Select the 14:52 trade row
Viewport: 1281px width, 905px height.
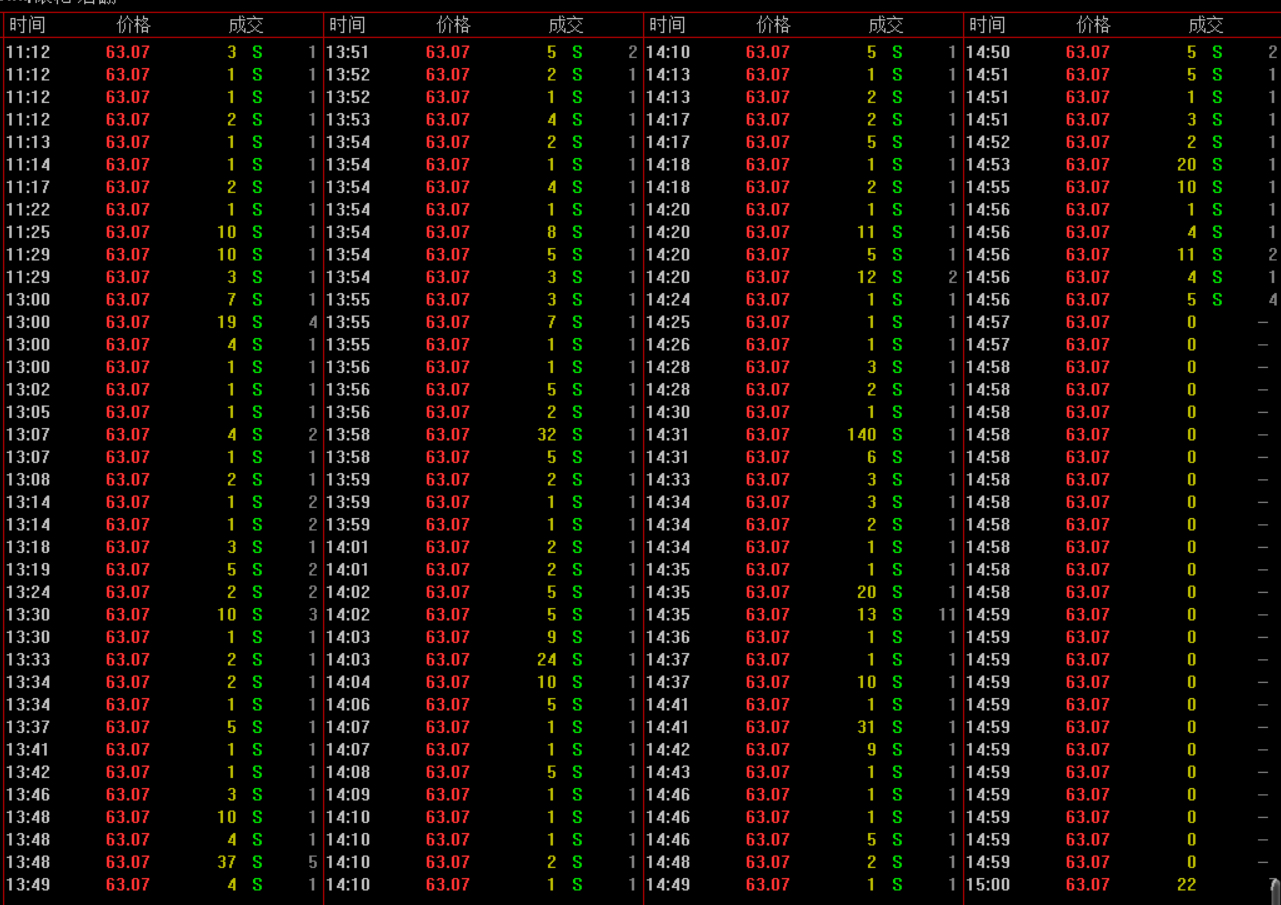(x=1122, y=142)
